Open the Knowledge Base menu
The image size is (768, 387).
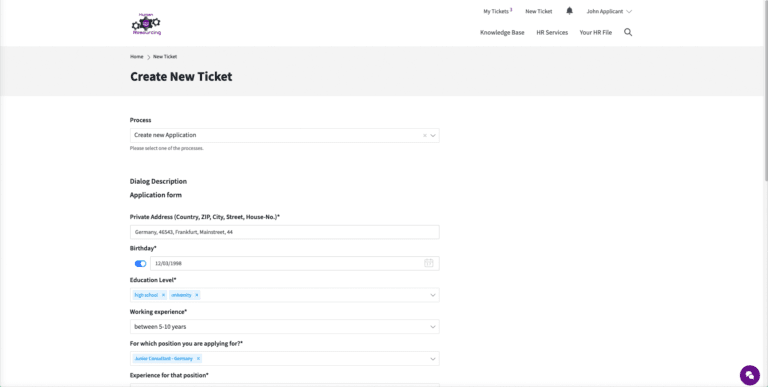pyautogui.click(x=502, y=32)
